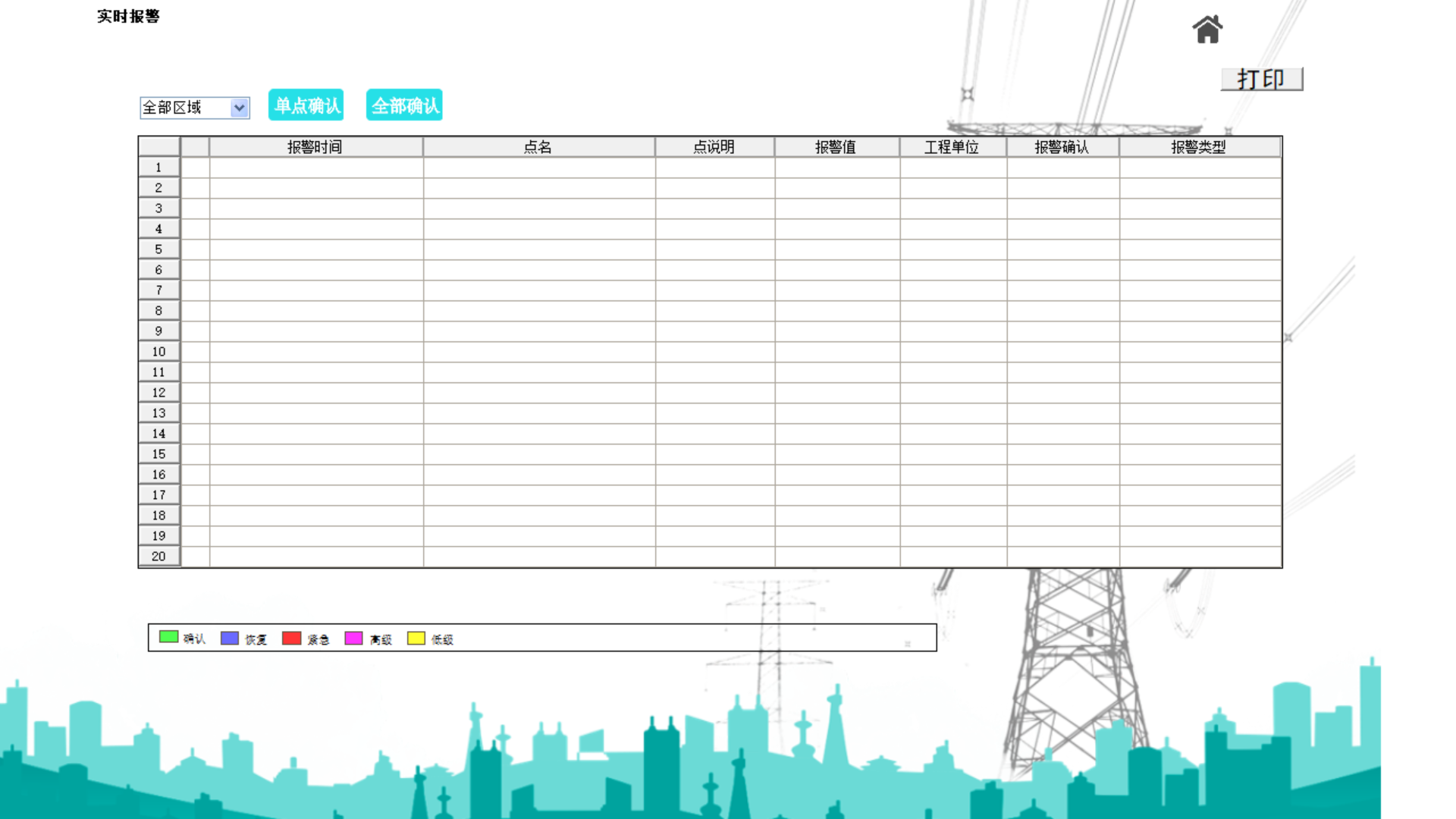1456x819 pixels.
Task: Select the 点说明 column header
Action: (x=714, y=147)
